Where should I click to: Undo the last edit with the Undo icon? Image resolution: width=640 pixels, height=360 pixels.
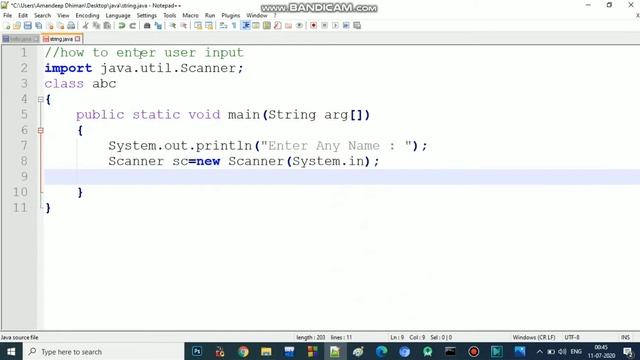(122, 26)
